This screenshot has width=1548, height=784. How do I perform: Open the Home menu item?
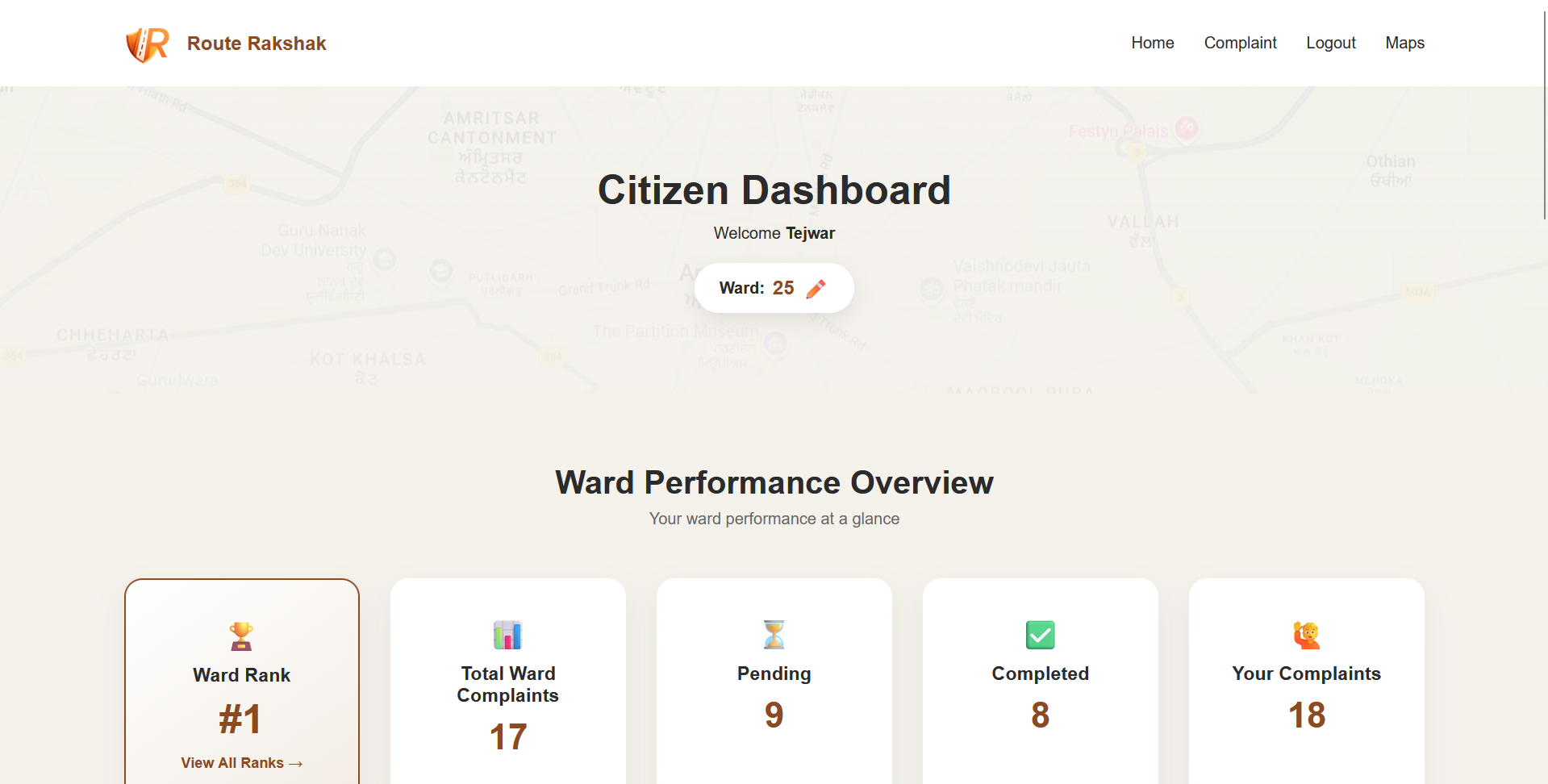(1152, 43)
